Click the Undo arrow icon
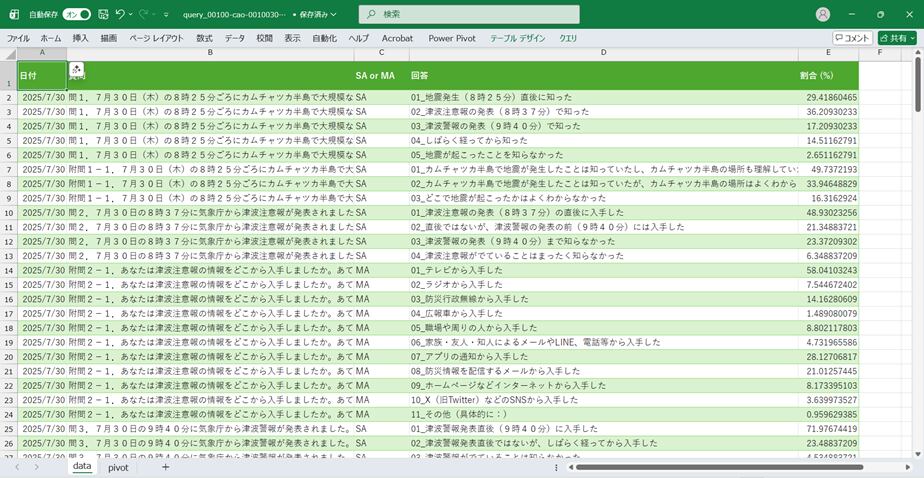 coord(120,15)
